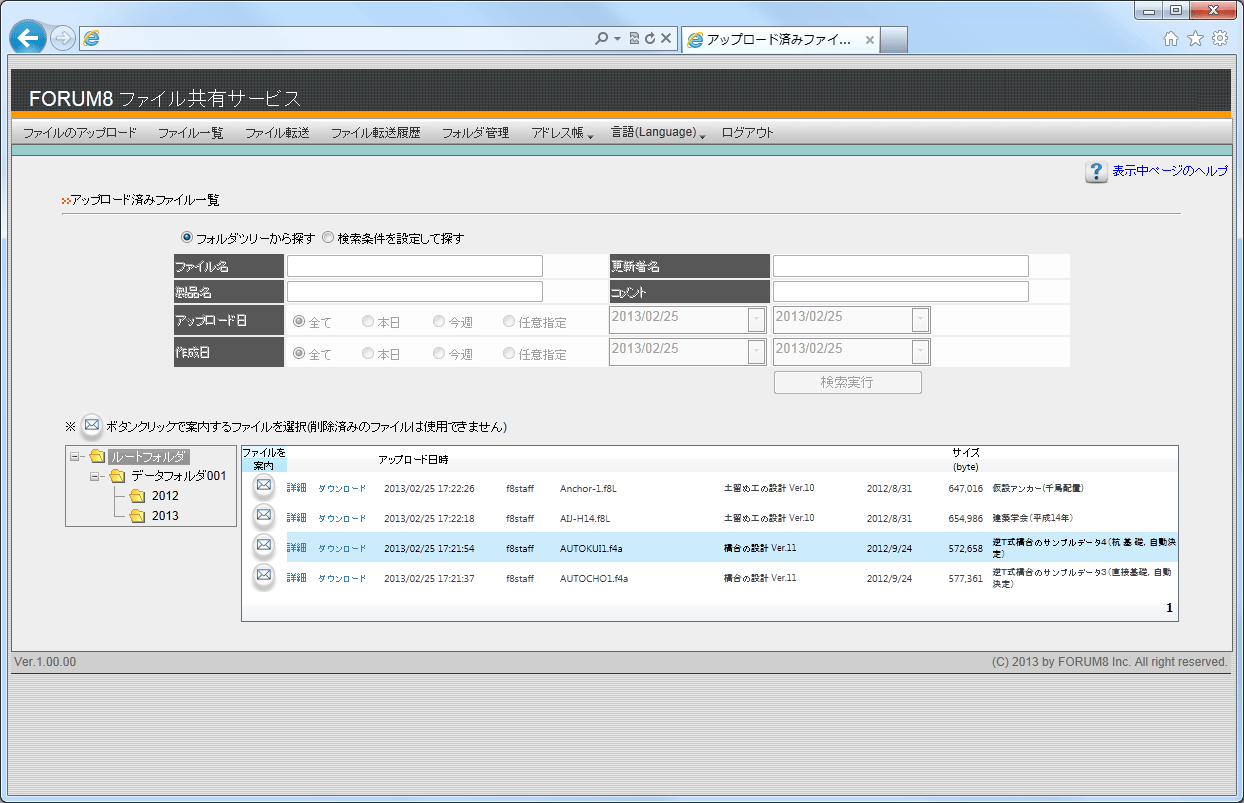The height and width of the screenshot is (803, 1244).
Task: Select 任意指定 radio for アップロード日
Action: (509, 322)
